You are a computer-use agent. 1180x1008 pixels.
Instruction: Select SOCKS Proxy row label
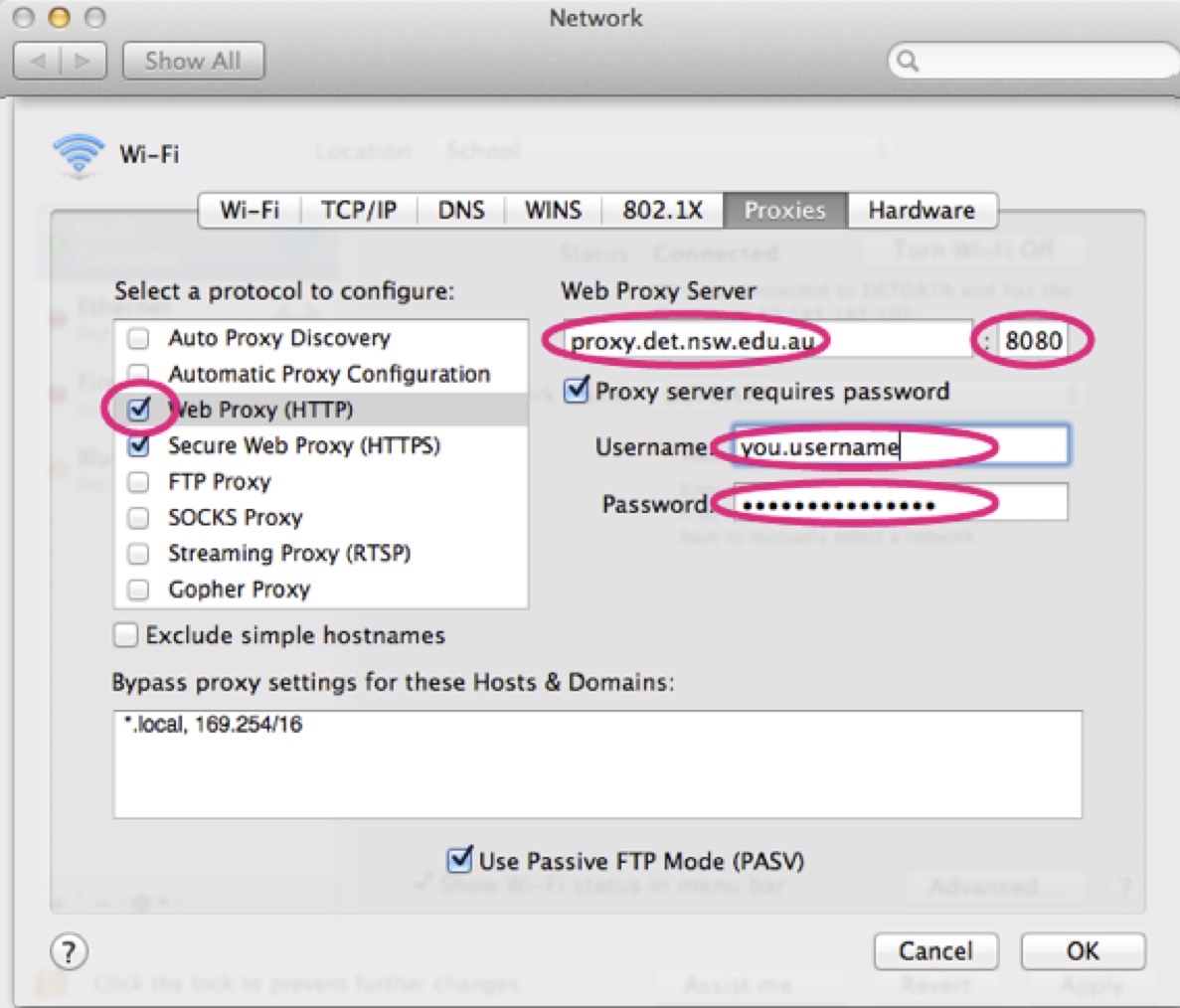point(236,518)
